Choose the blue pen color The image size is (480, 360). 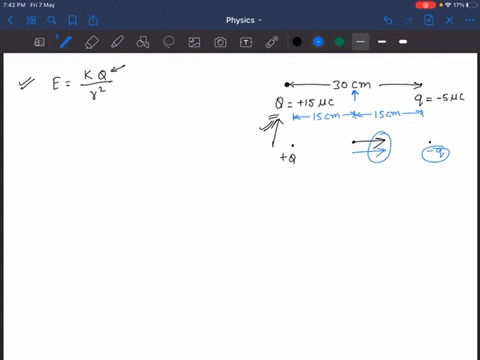tap(318, 42)
